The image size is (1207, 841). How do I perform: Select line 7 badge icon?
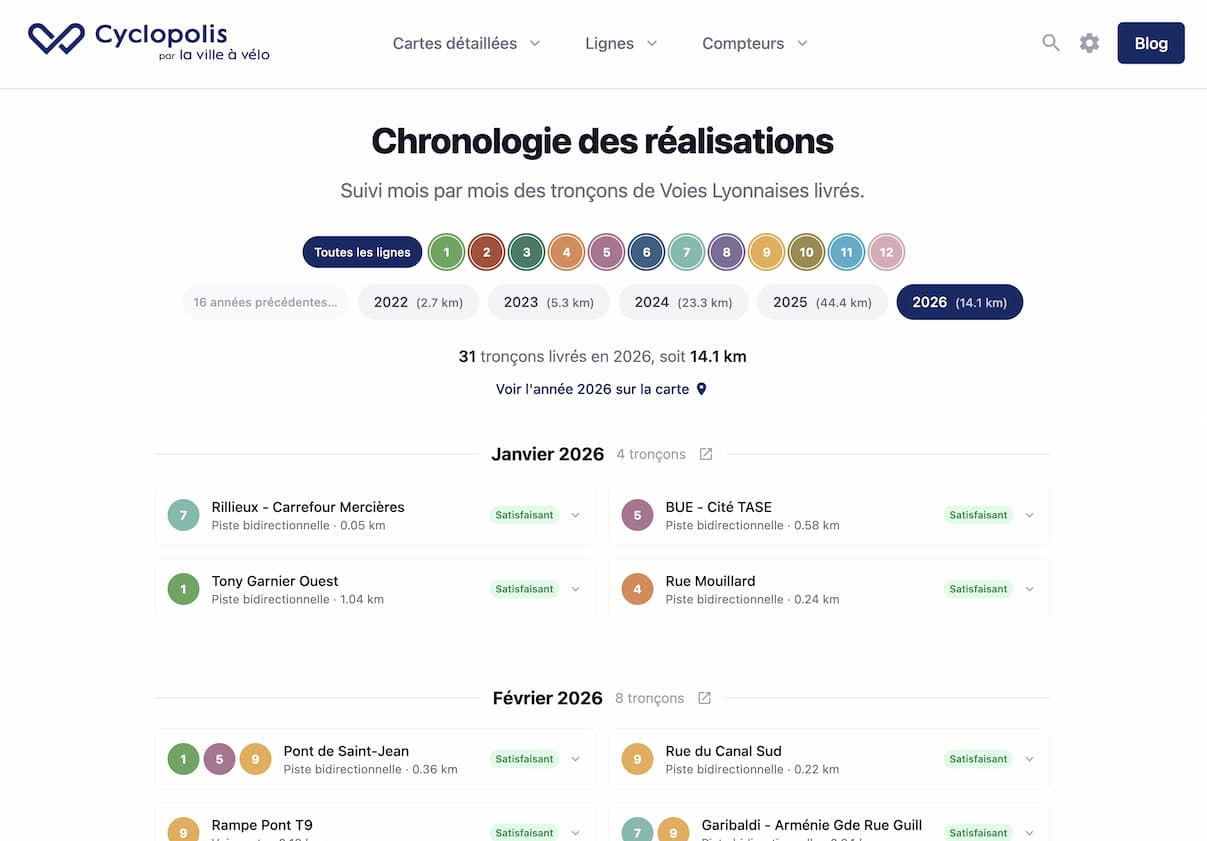click(686, 252)
